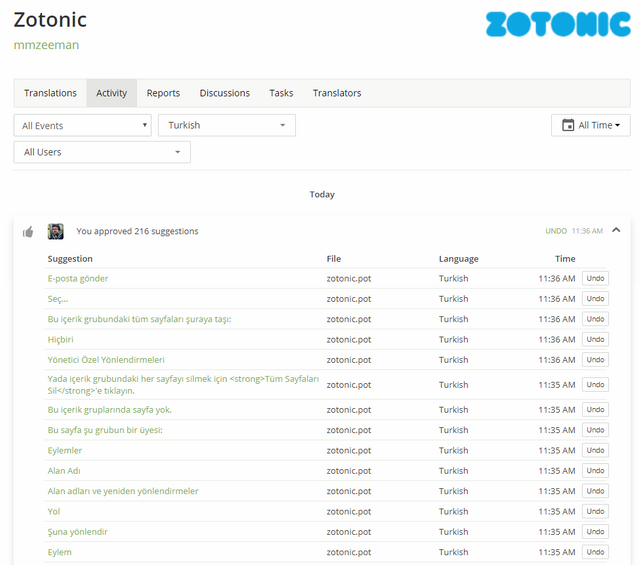Switch to the Translators tab
The height and width of the screenshot is (565, 640).
337,93
